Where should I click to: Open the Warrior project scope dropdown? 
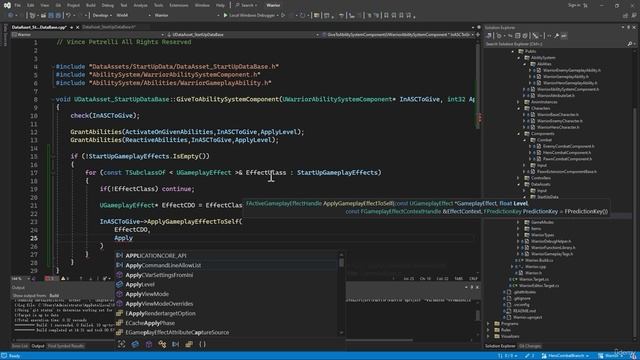(x=88, y=35)
